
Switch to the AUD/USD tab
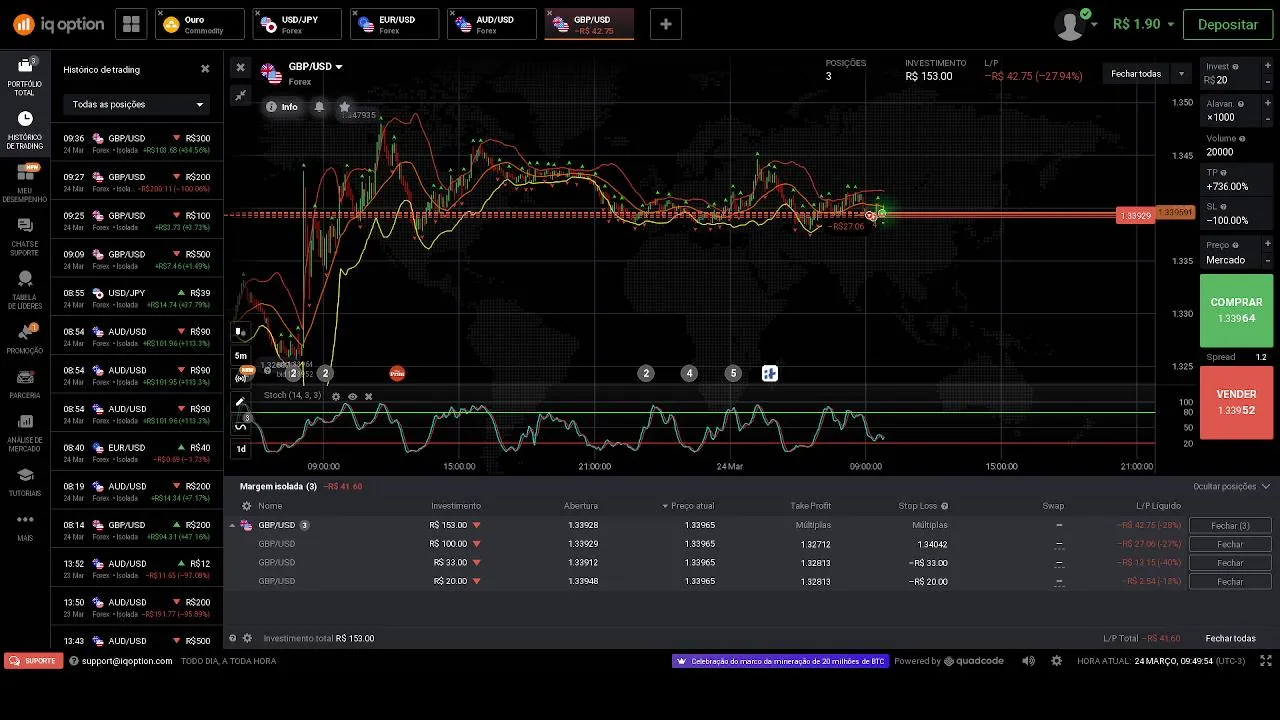491,24
